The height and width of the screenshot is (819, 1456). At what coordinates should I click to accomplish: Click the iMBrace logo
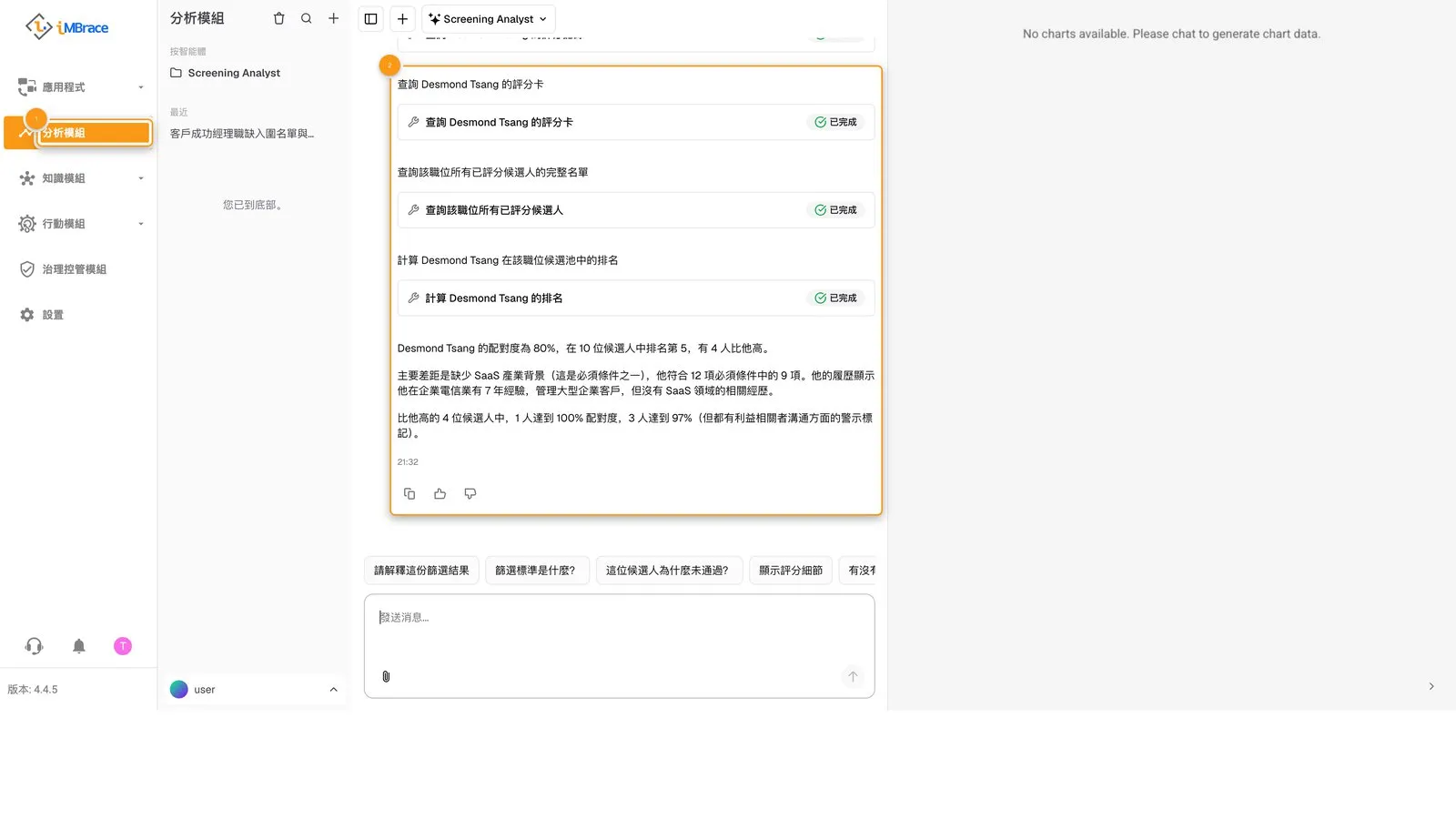[x=67, y=26]
